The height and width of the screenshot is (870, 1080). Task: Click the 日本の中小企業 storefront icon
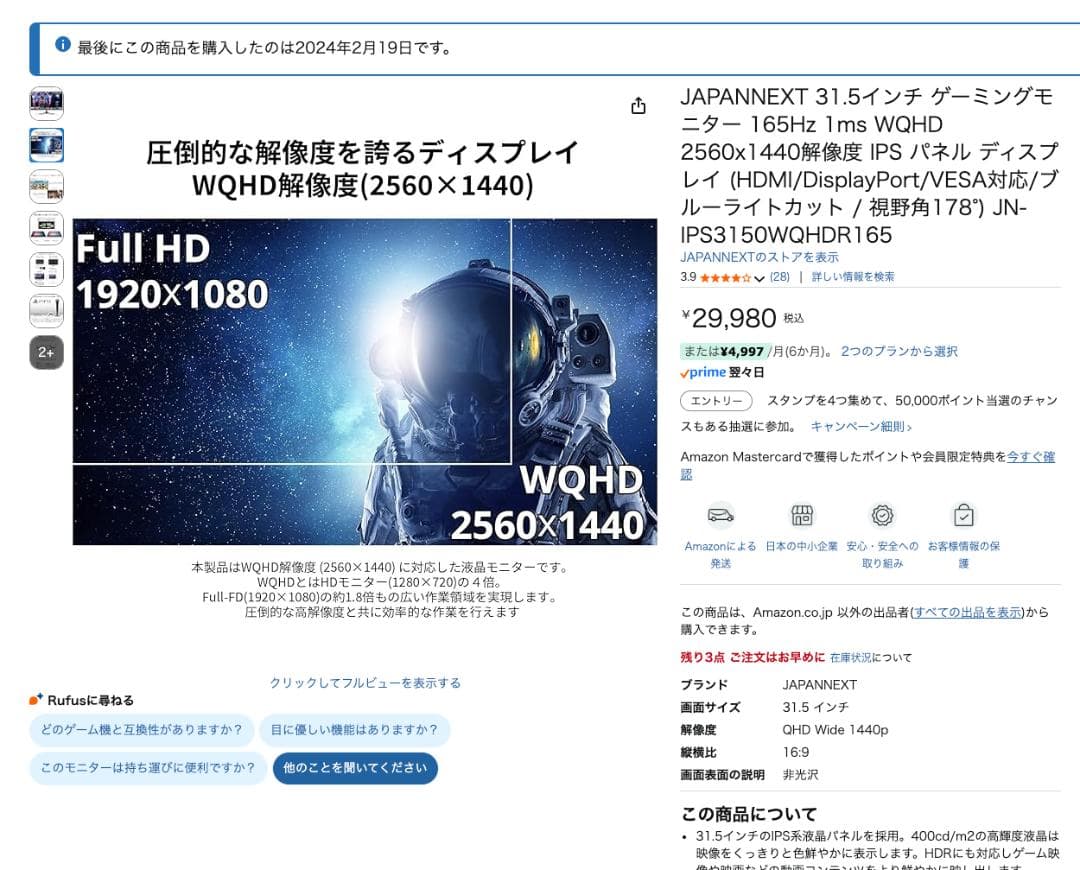pos(802,513)
